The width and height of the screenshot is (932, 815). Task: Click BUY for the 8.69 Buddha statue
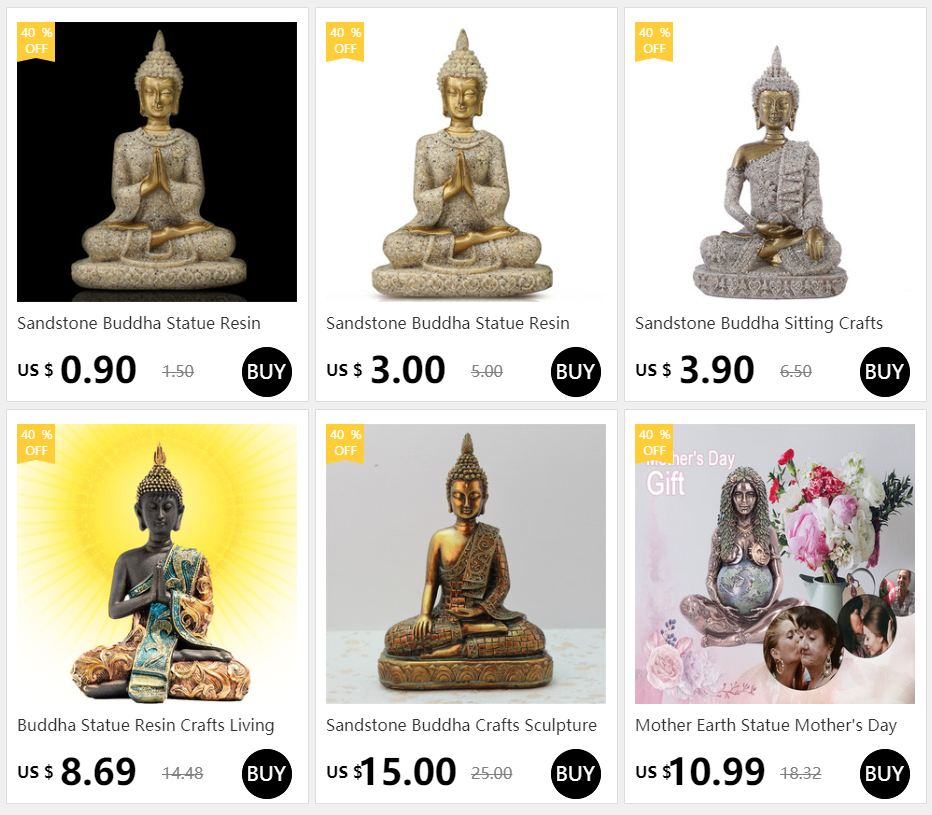click(x=267, y=774)
